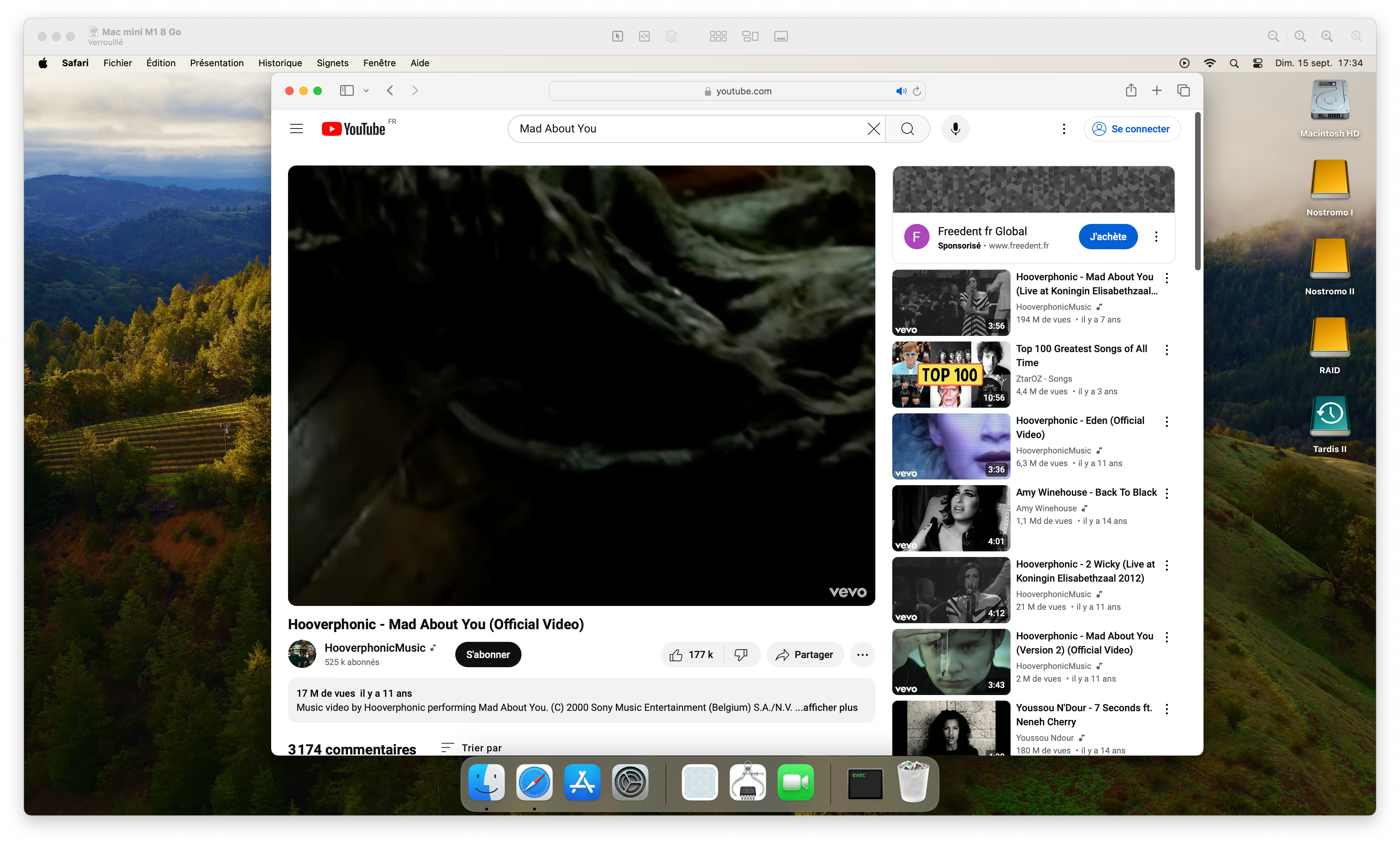Open System Settings from the Dock
Screen dimensions: 1400x845
pos(630,782)
